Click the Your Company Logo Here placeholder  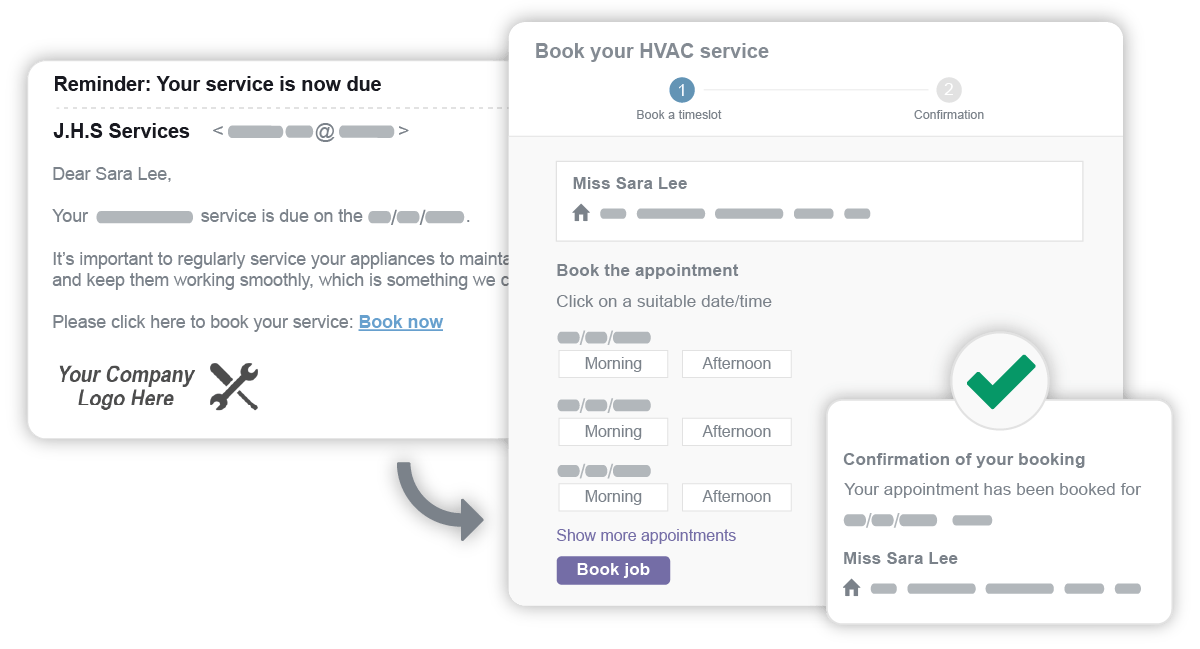click(x=126, y=387)
